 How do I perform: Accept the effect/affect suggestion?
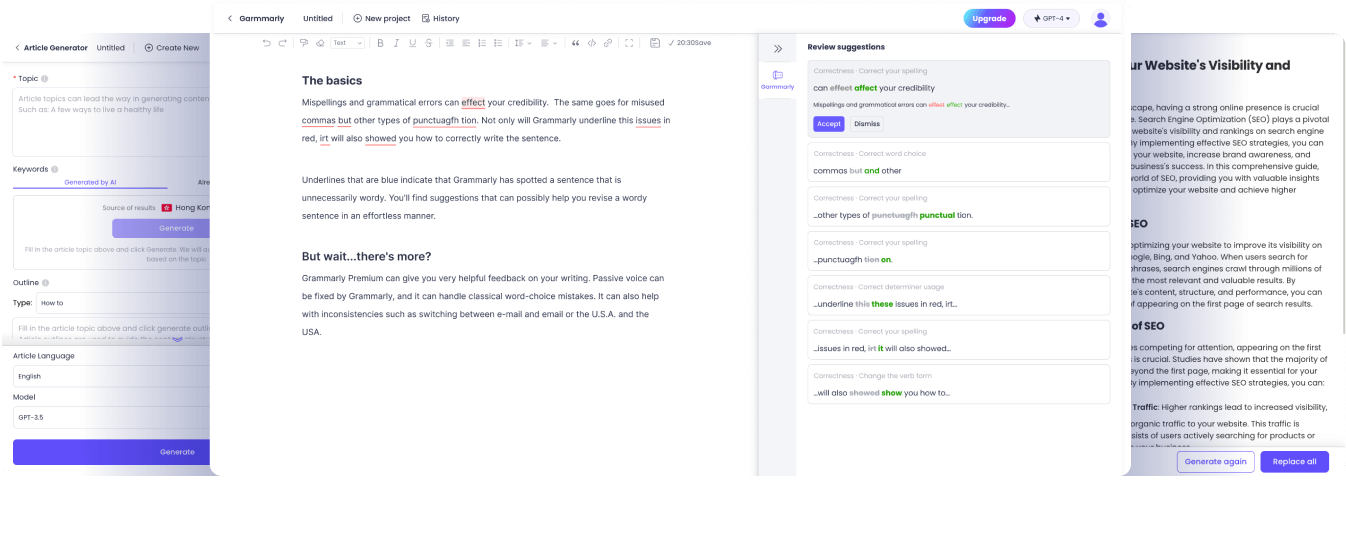click(829, 124)
